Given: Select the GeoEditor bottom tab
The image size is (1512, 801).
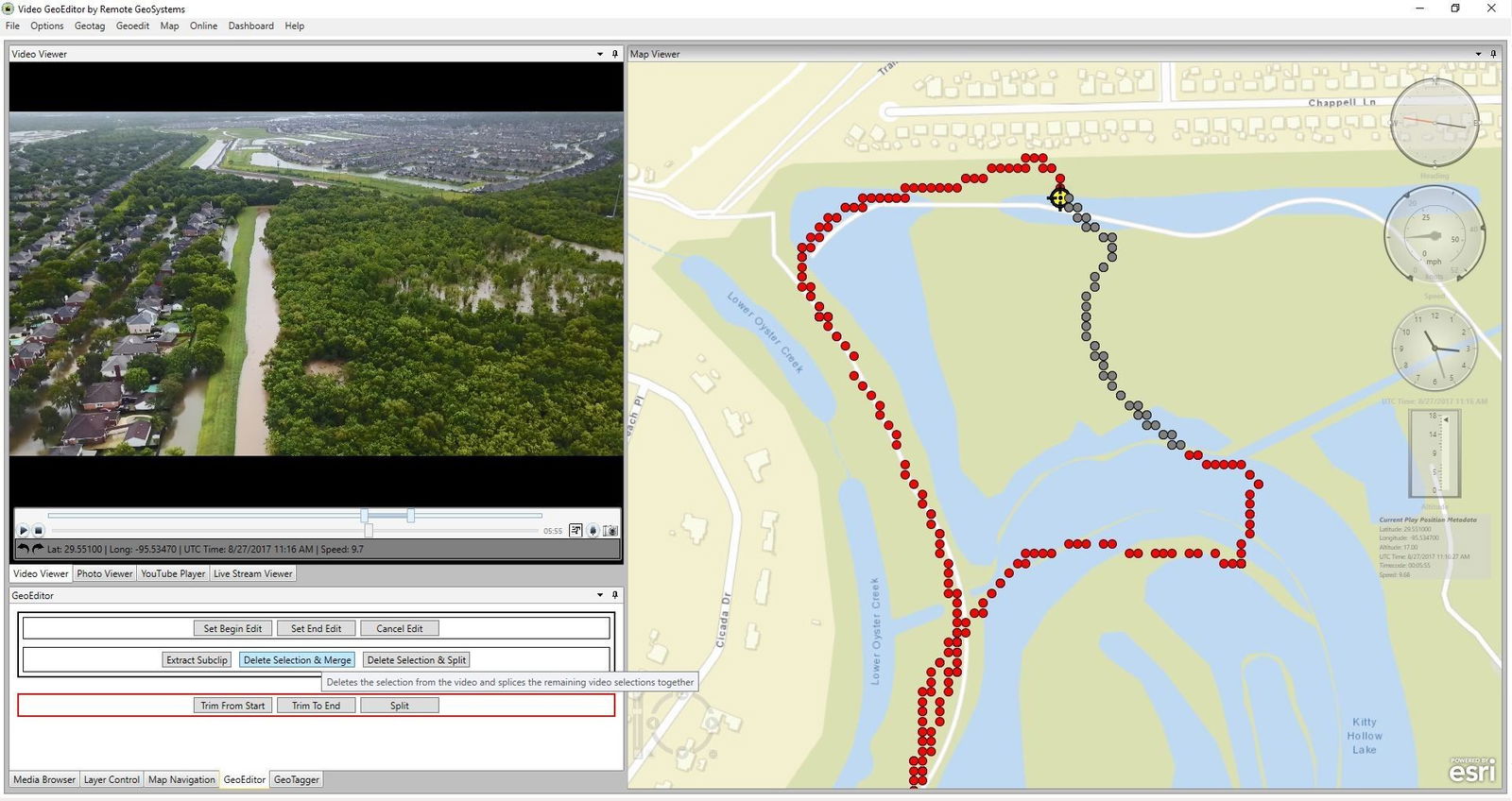Looking at the screenshot, I should point(245,779).
